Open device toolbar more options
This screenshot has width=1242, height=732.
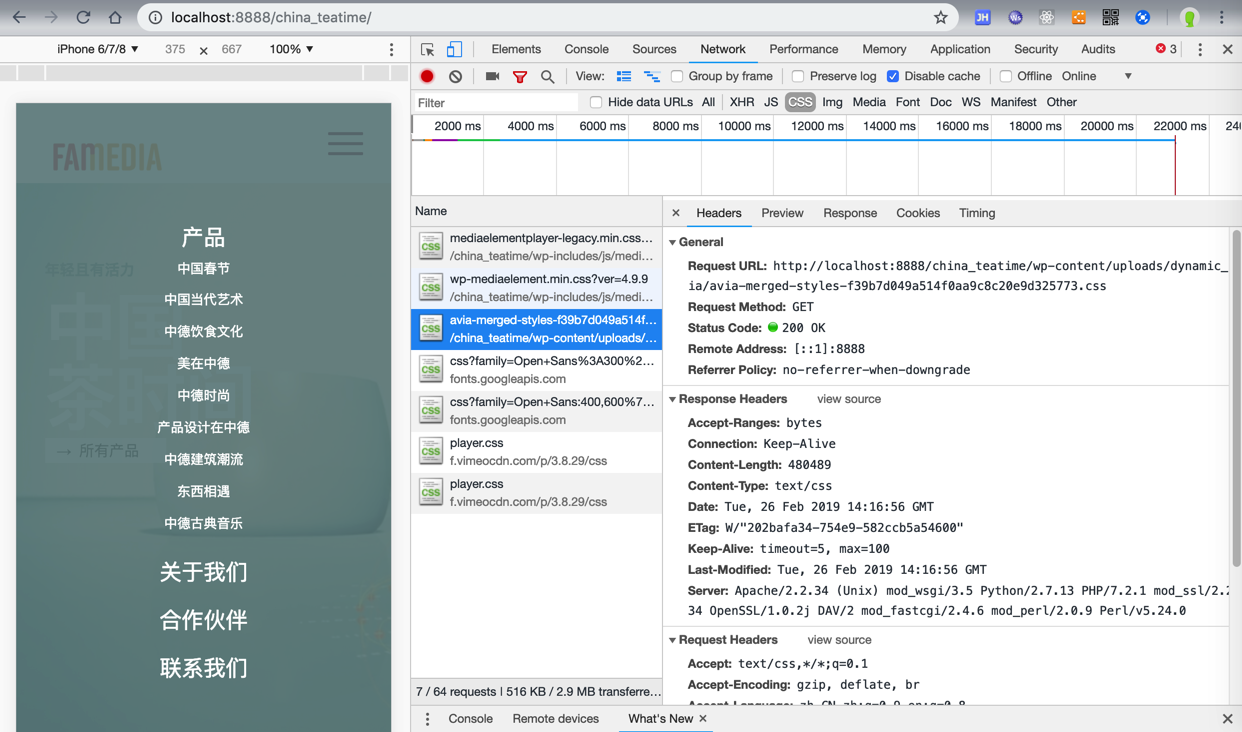click(x=391, y=49)
